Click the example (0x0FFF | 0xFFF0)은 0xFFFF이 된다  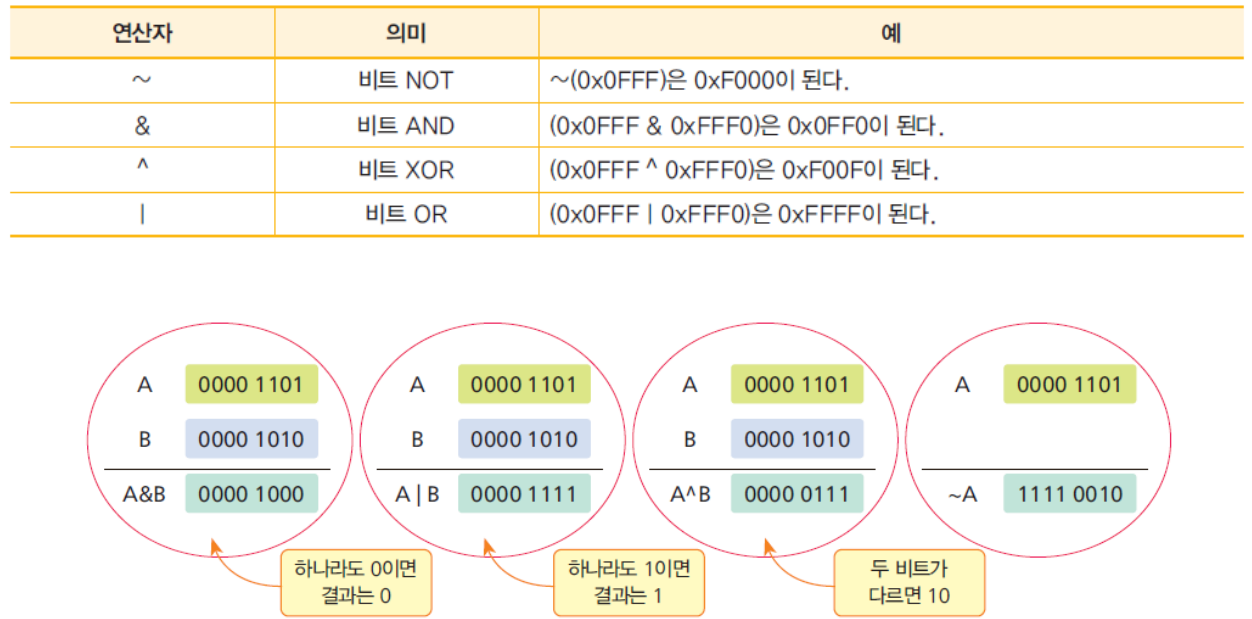point(742,214)
